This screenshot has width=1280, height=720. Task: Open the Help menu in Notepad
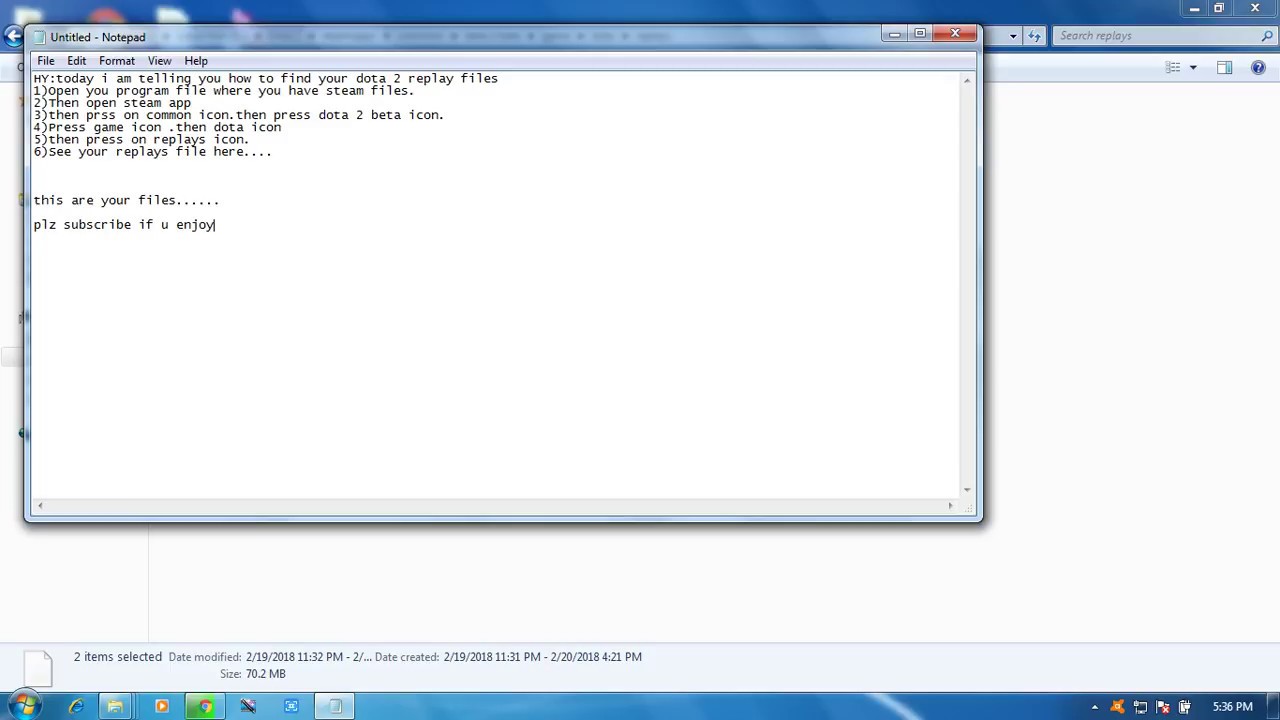tap(196, 61)
